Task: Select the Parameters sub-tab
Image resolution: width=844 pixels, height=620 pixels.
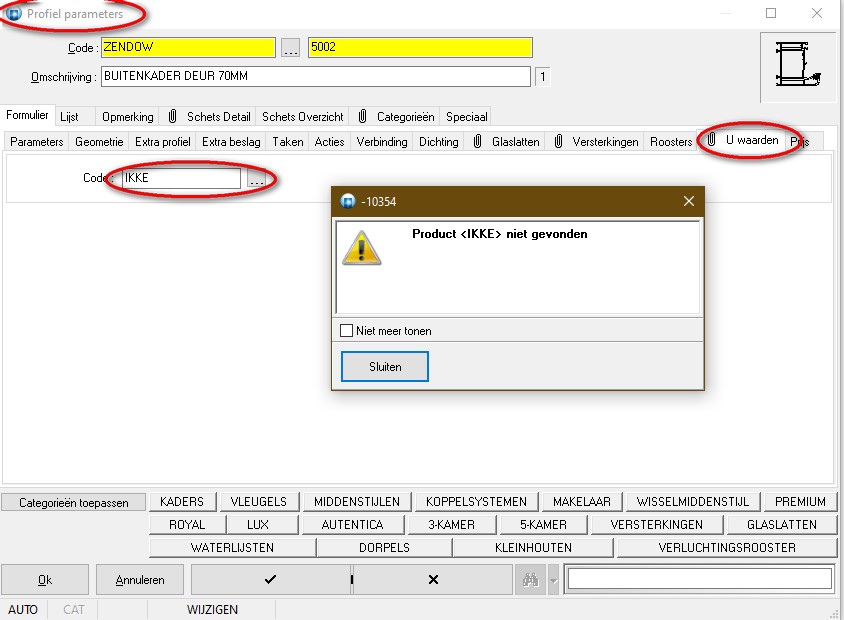Action: tap(37, 142)
